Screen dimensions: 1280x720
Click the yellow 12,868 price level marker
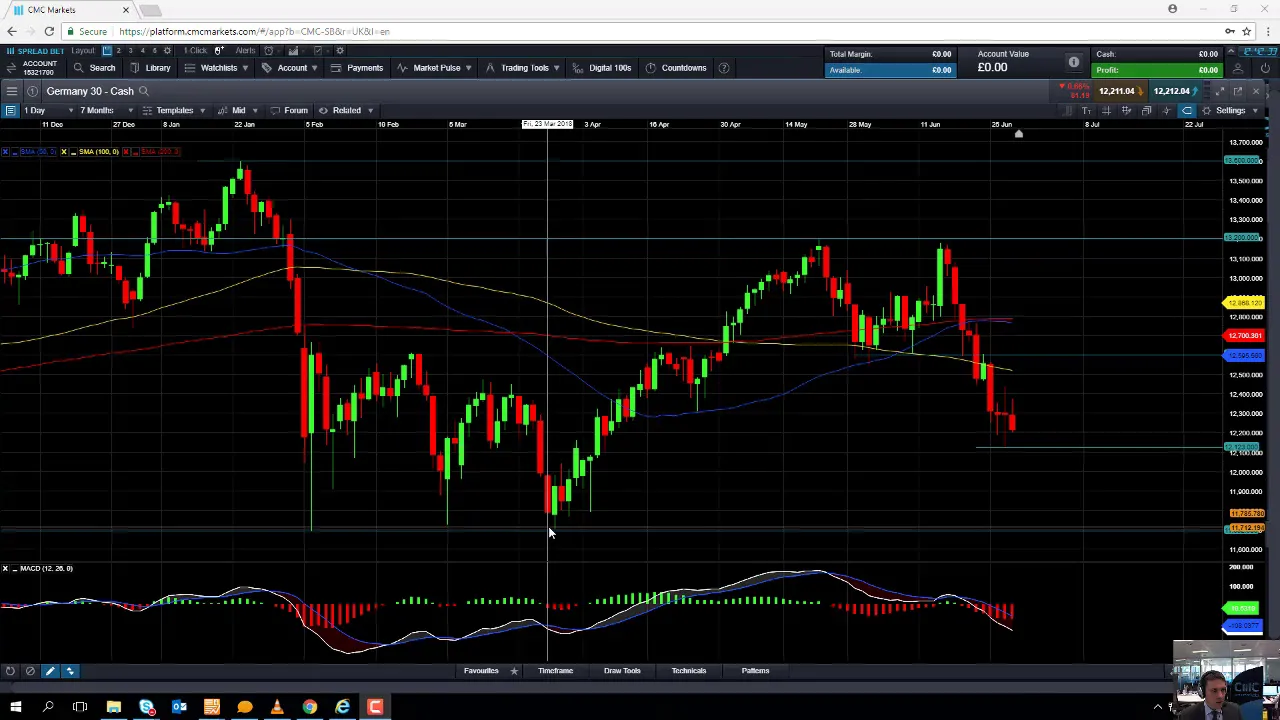(1245, 303)
